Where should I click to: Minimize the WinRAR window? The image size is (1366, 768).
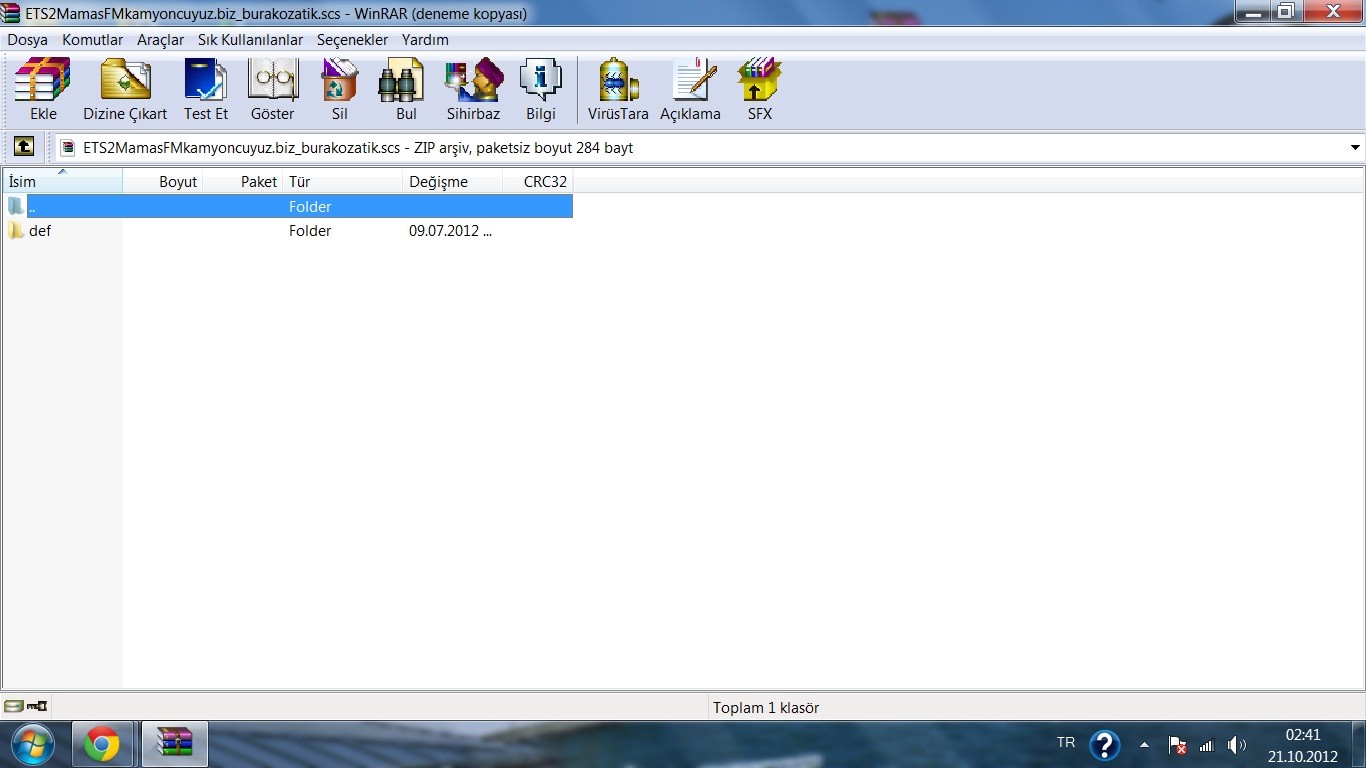pos(1252,11)
